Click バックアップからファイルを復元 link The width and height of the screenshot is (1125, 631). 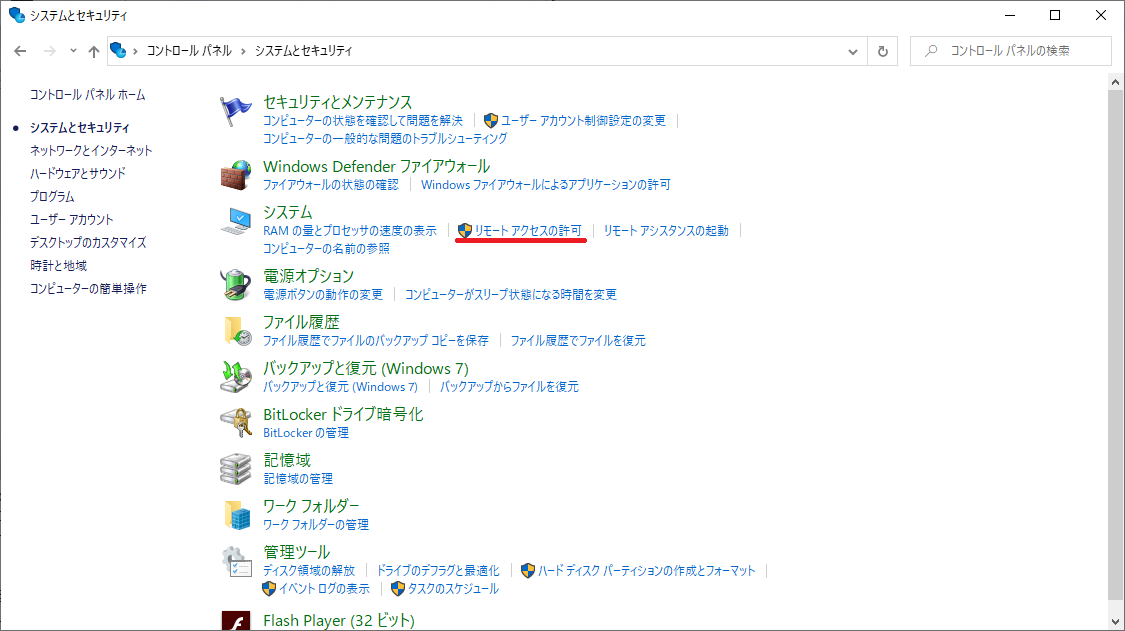click(x=509, y=386)
